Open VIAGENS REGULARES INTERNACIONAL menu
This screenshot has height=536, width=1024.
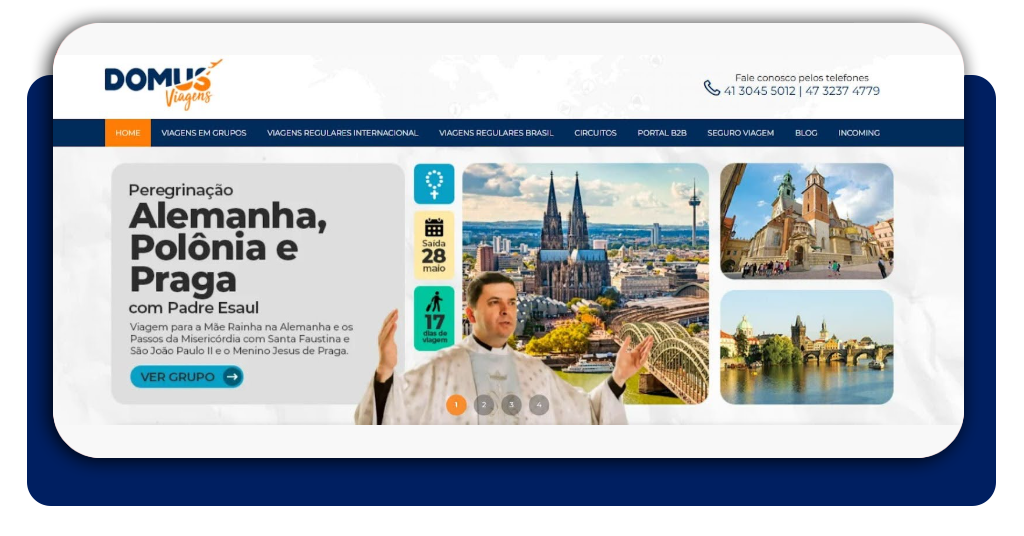click(x=343, y=133)
